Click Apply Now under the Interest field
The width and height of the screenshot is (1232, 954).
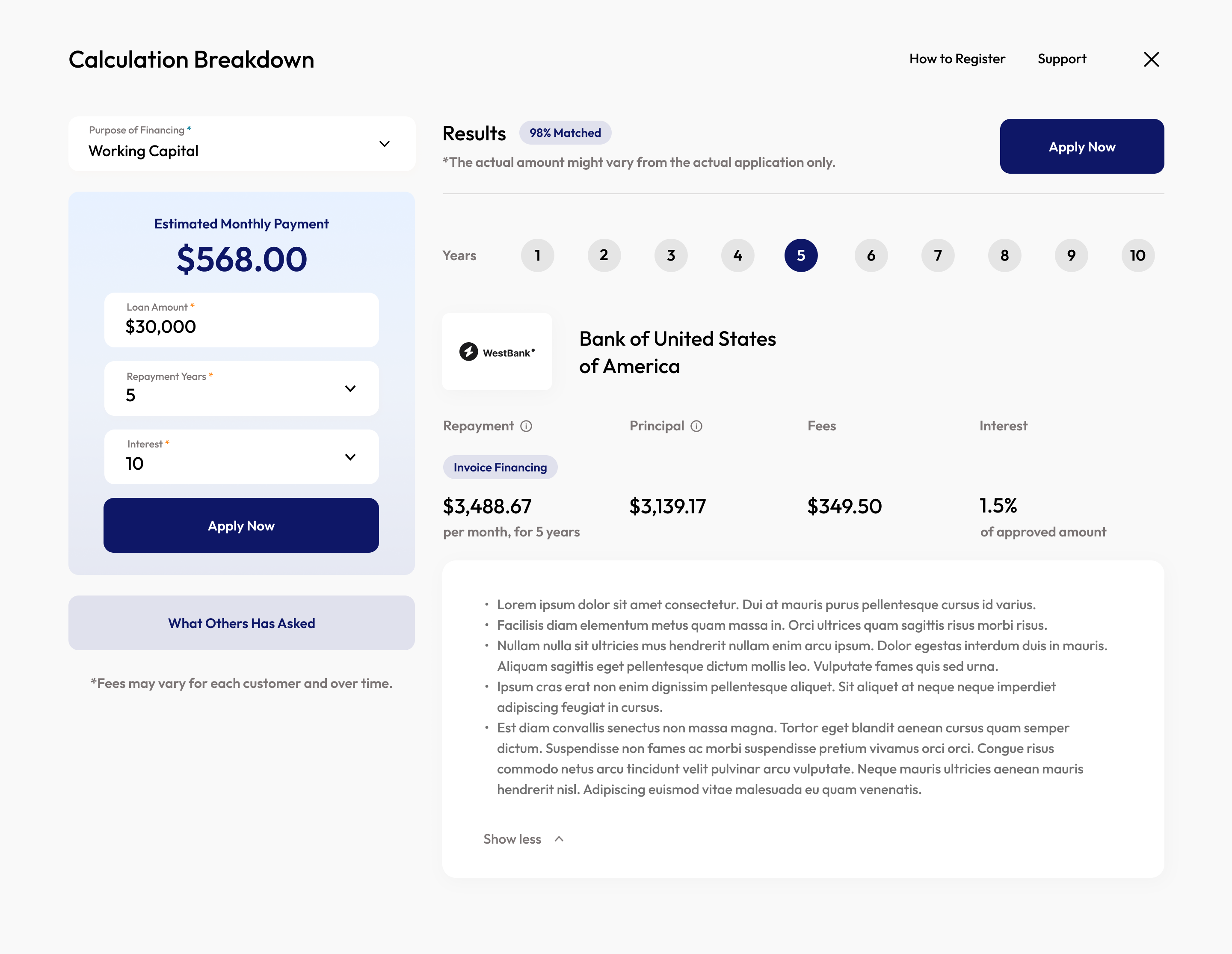pyautogui.click(x=241, y=525)
